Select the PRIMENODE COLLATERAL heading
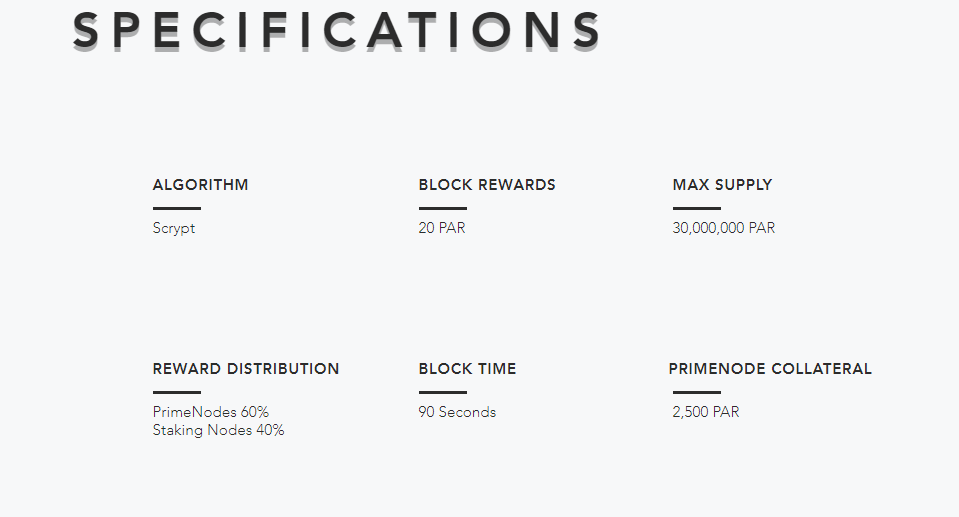 pyautogui.click(x=770, y=369)
